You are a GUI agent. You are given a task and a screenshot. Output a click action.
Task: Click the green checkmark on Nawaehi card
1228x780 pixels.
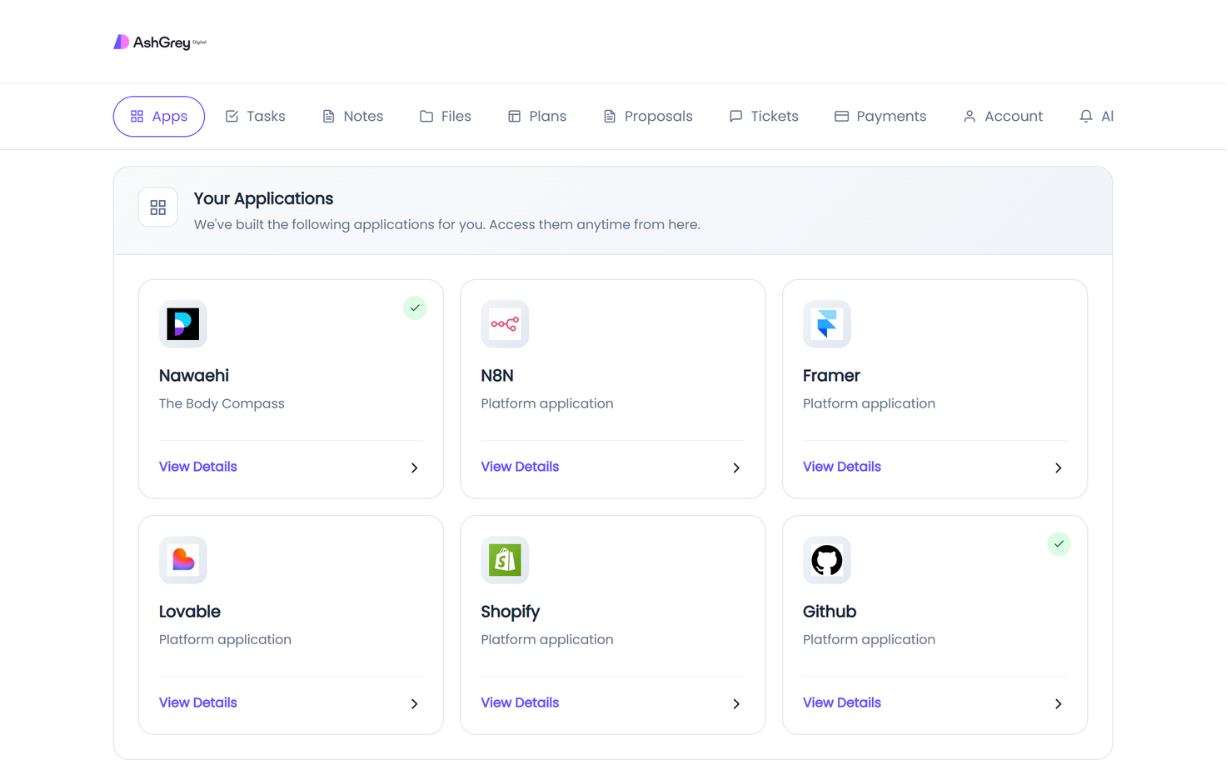click(415, 308)
